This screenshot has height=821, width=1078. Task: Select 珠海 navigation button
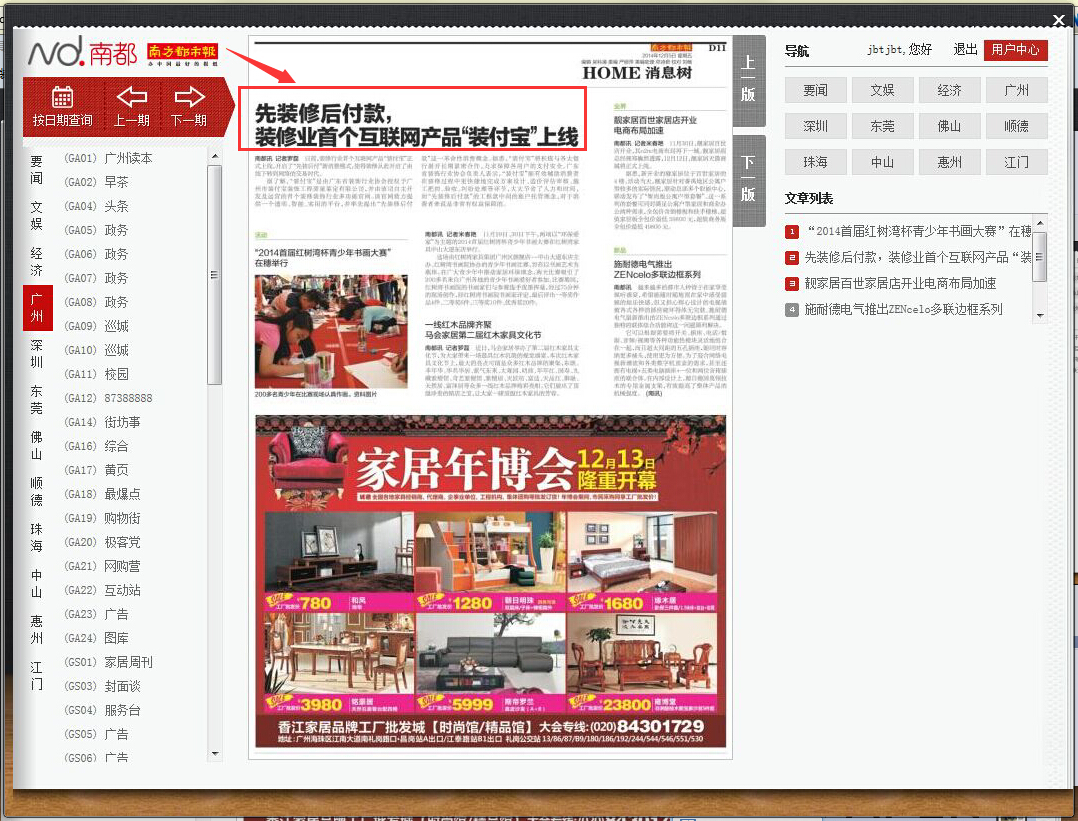[815, 162]
